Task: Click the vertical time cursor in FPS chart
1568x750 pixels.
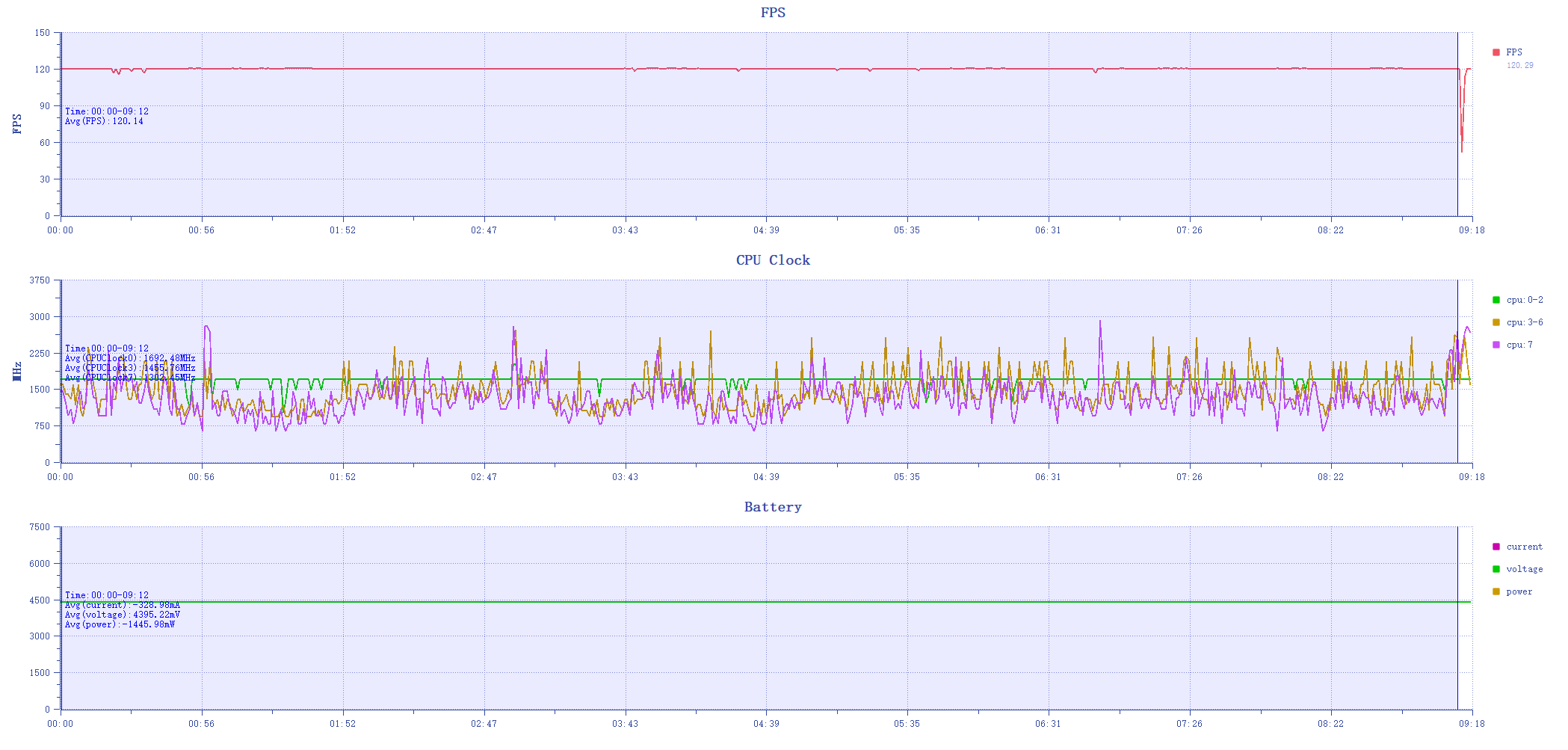Action: click(x=1457, y=150)
